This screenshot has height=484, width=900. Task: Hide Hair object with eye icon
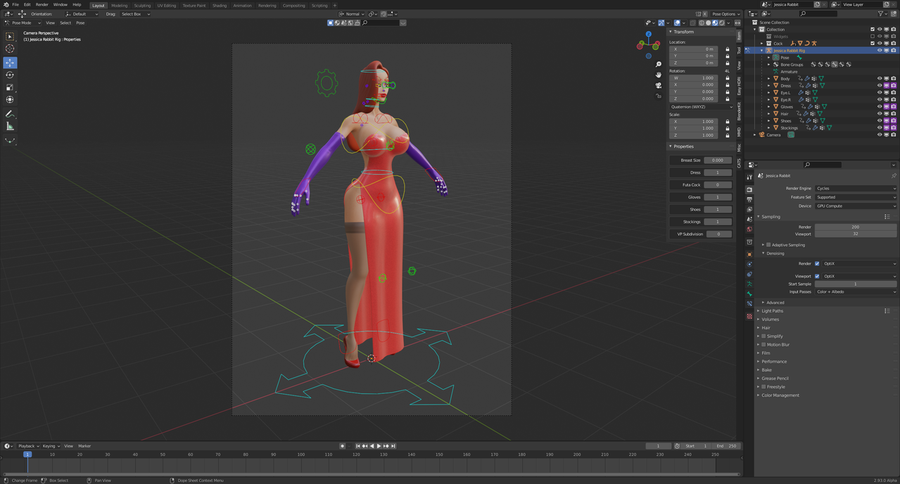[879, 114]
